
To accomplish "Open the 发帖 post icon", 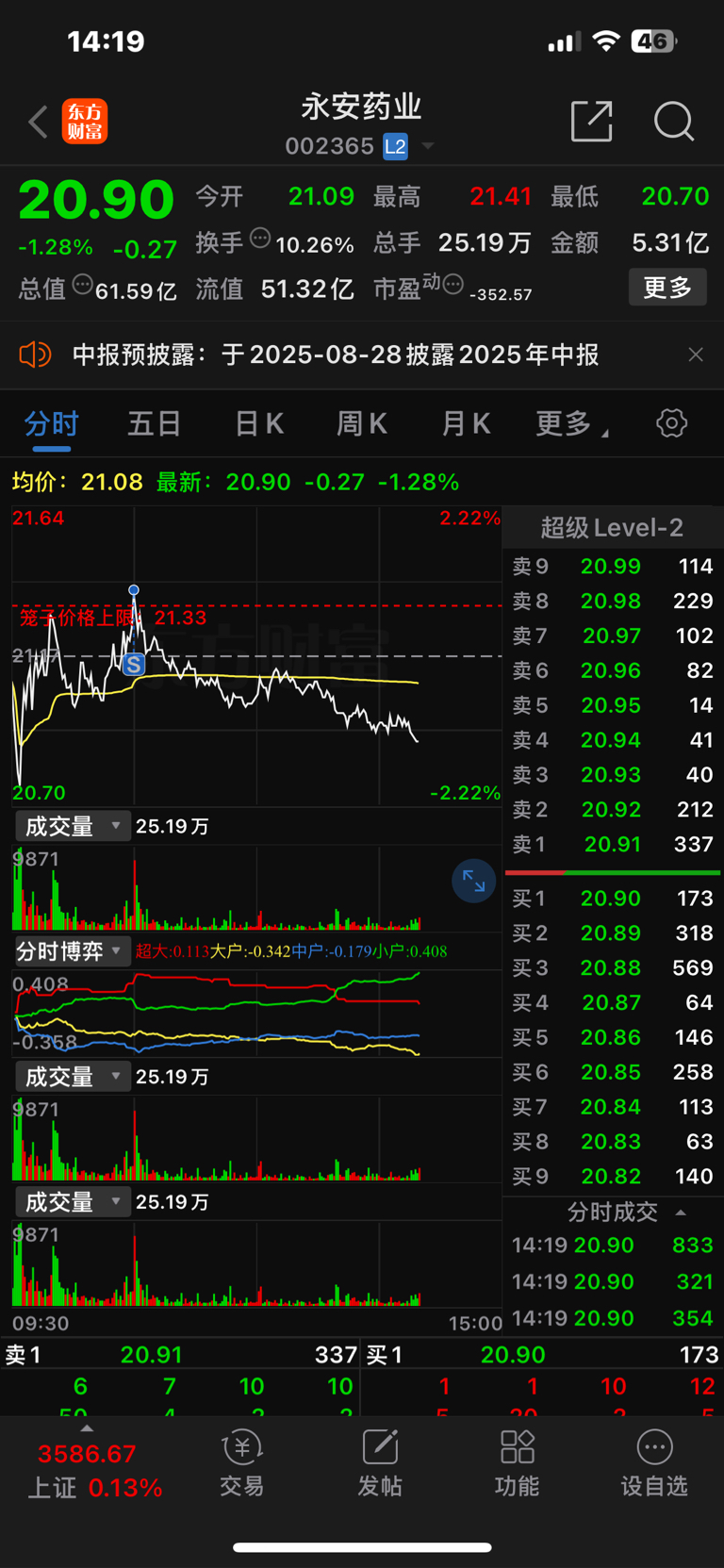I will (379, 1464).
